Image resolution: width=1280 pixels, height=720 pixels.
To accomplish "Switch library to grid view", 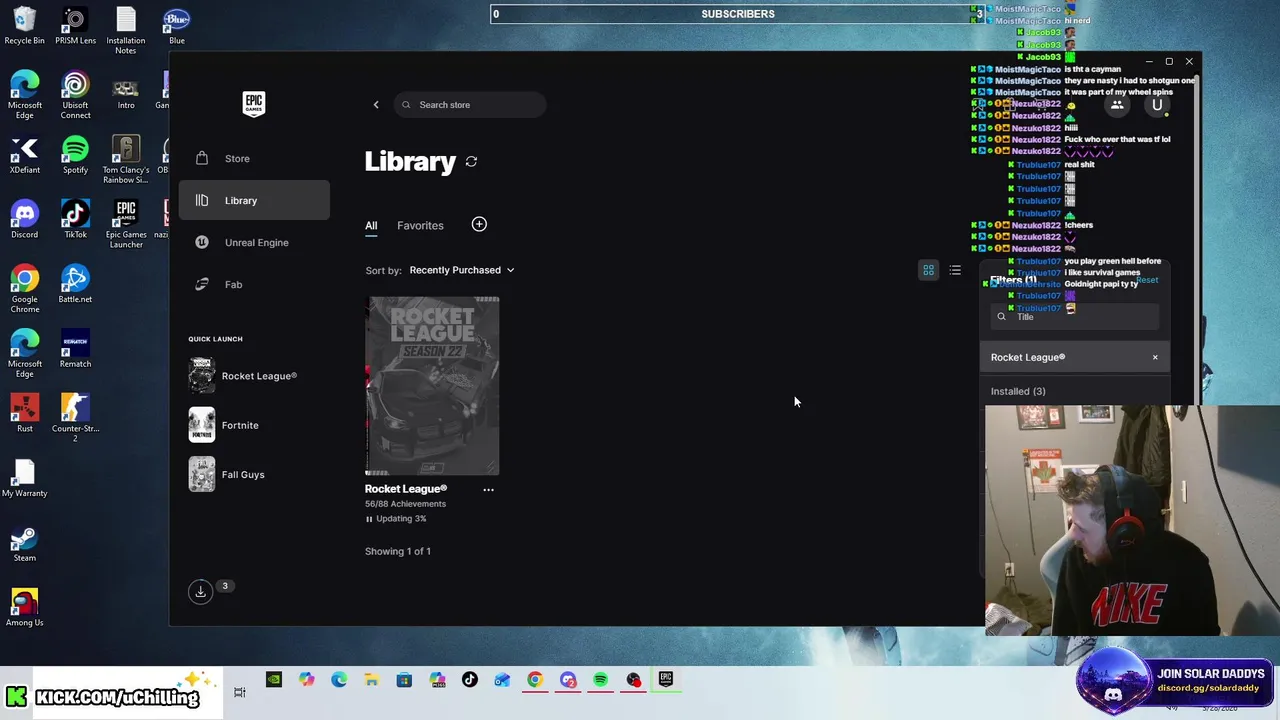I will [929, 270].
